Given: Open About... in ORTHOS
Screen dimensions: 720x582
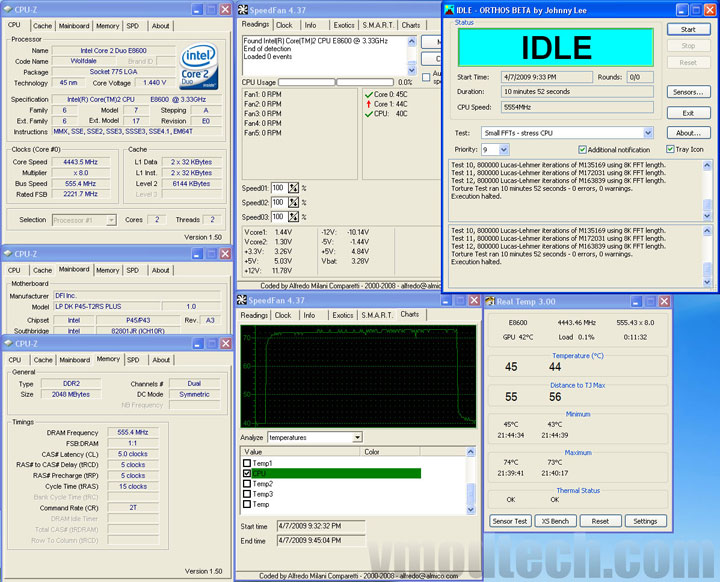Looking at the screenshot, I should 688,133.
